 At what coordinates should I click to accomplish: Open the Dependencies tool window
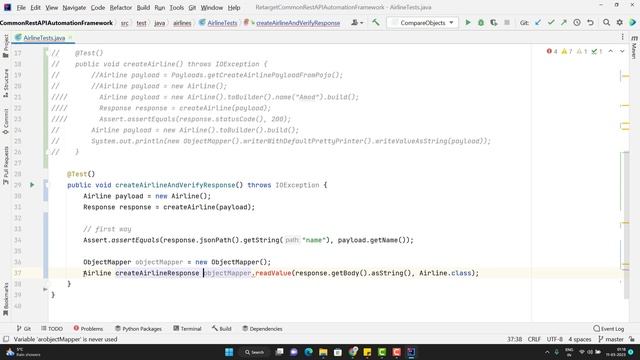[x=262, y=329]
